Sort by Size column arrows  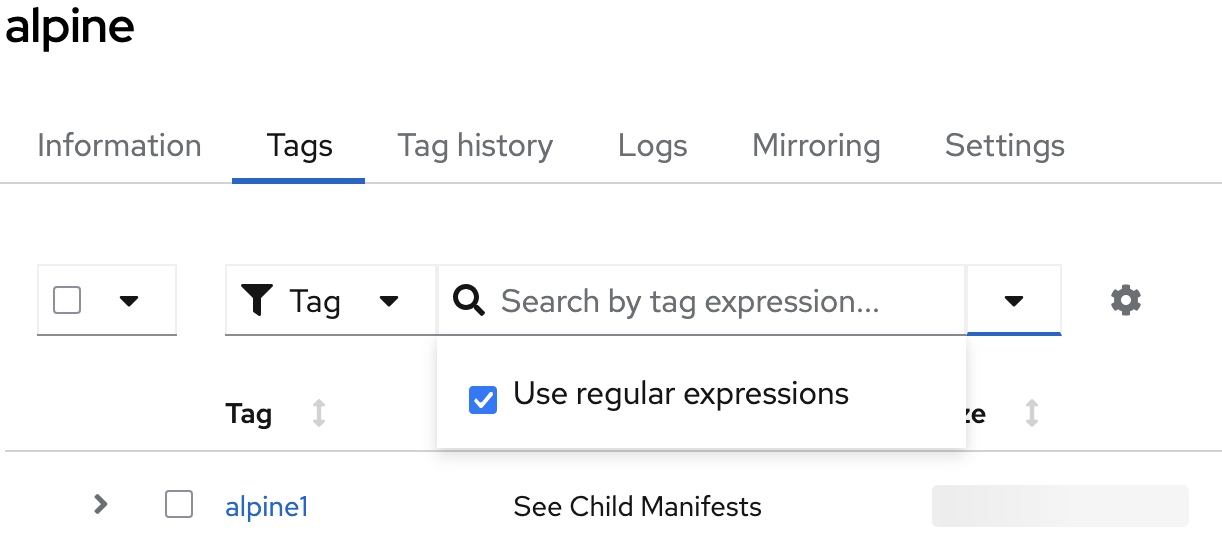tap(1032, 413)
